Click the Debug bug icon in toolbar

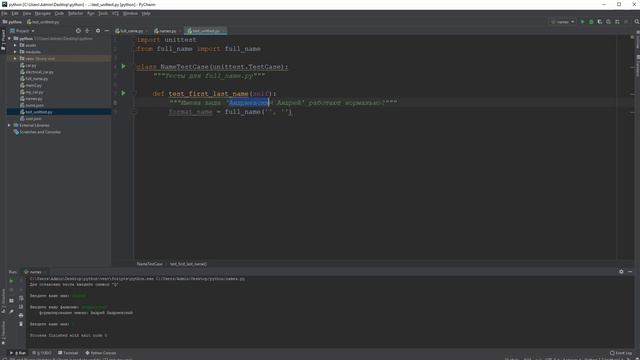[591, 22]
